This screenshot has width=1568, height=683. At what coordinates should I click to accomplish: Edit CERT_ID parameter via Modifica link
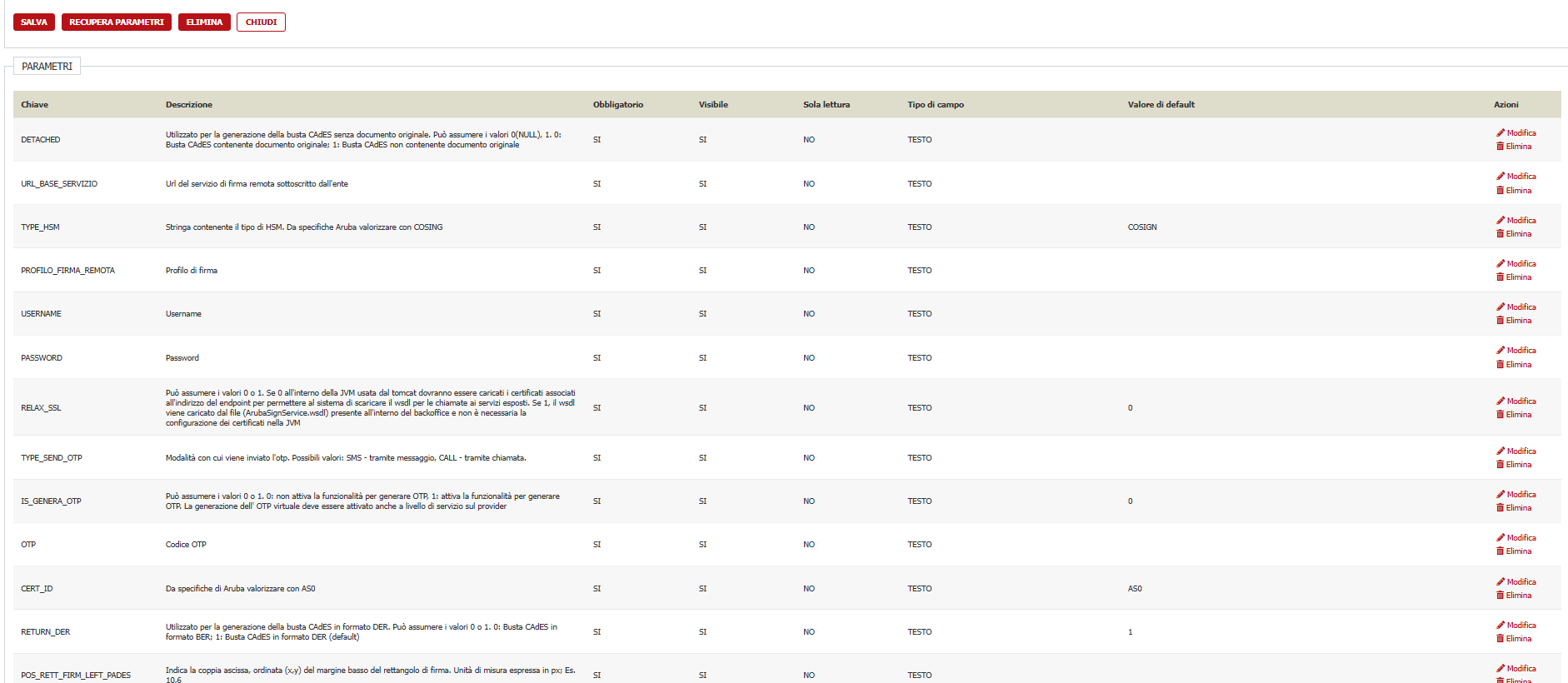point(1521,582)
